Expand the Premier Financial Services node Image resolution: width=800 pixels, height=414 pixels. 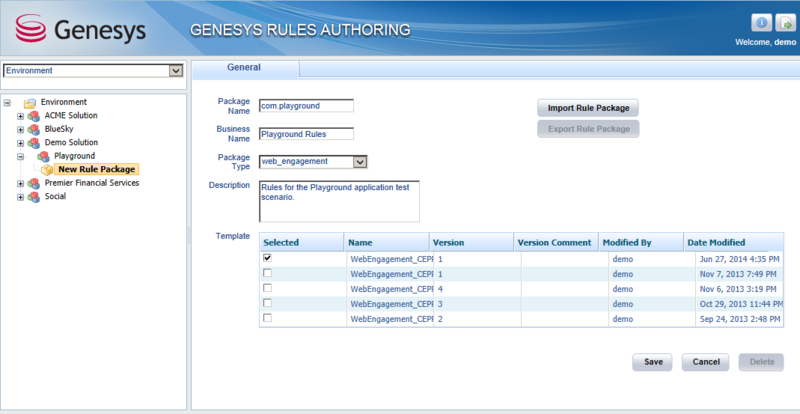(x=21, y=183)
